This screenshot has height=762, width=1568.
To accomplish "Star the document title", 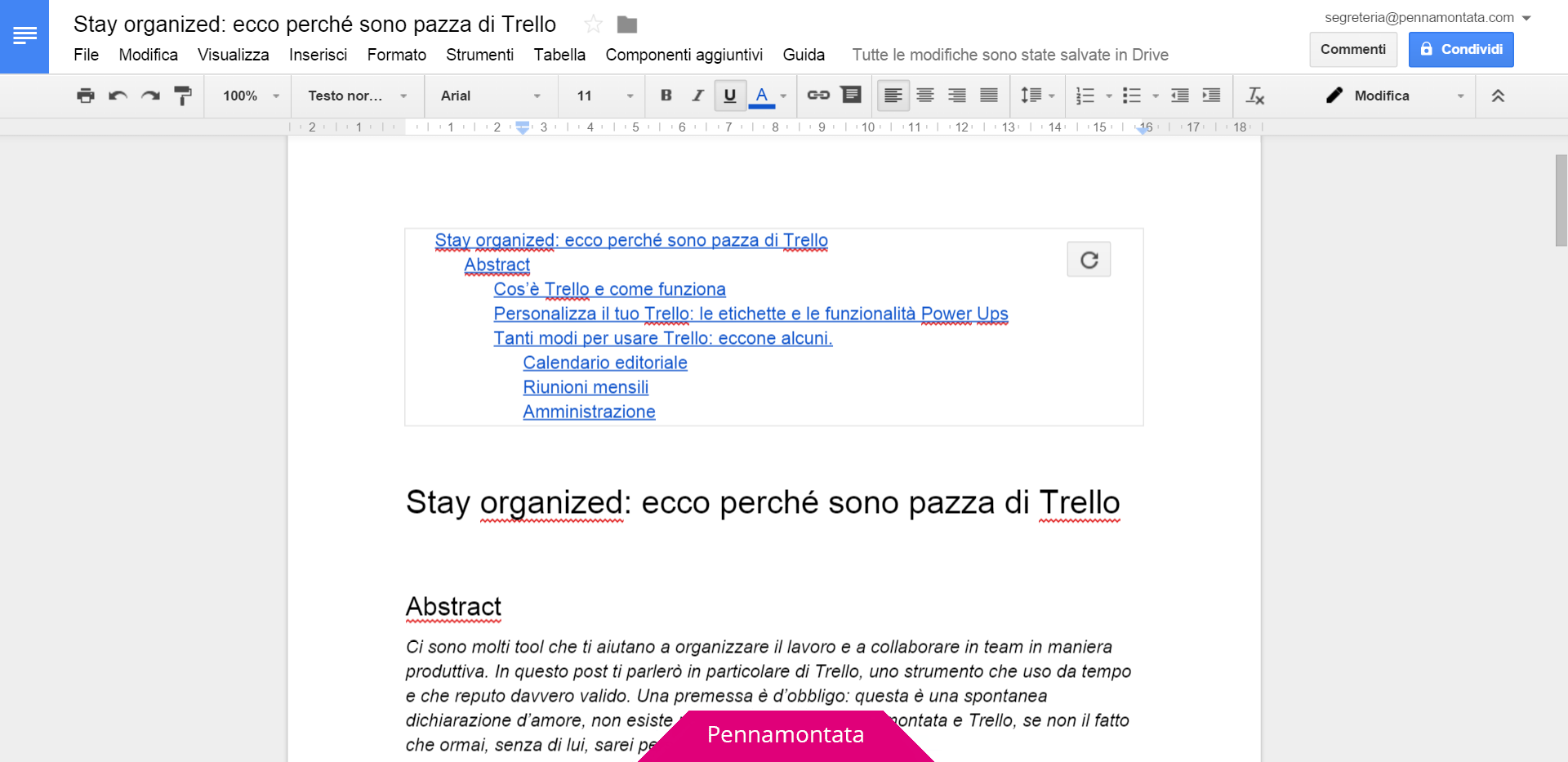I will click(592, 24).
